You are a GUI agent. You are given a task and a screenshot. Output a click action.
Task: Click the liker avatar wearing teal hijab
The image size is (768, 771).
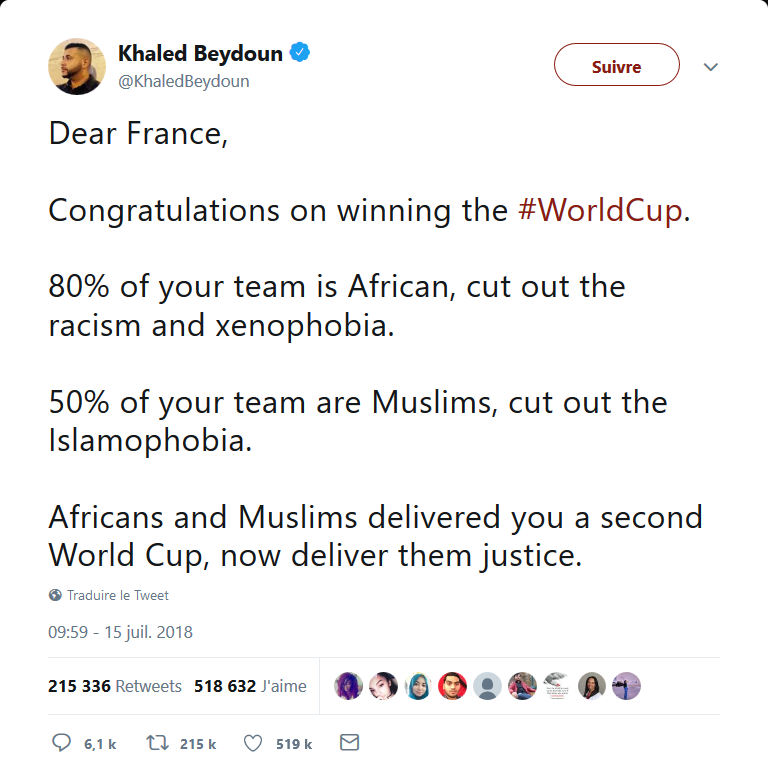[x=418, y=686]
